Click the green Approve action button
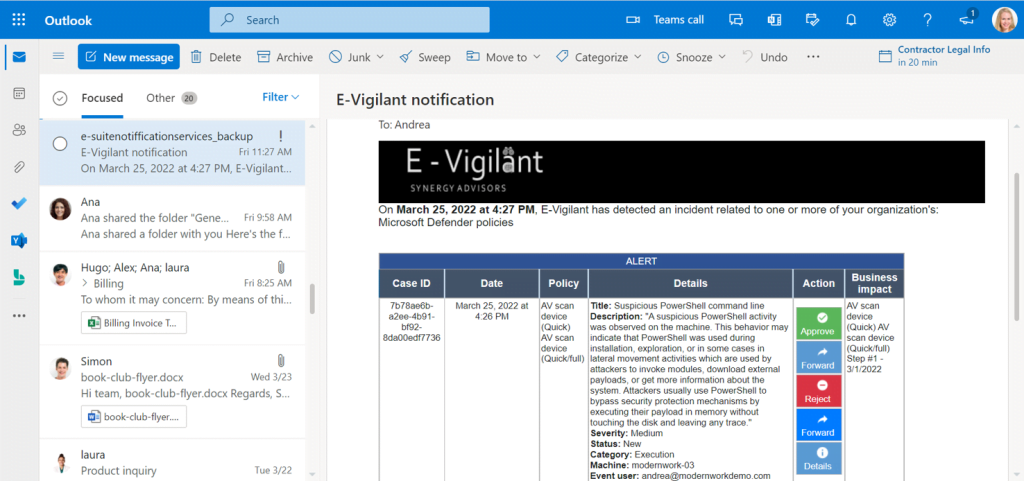 tap(818, 323)
